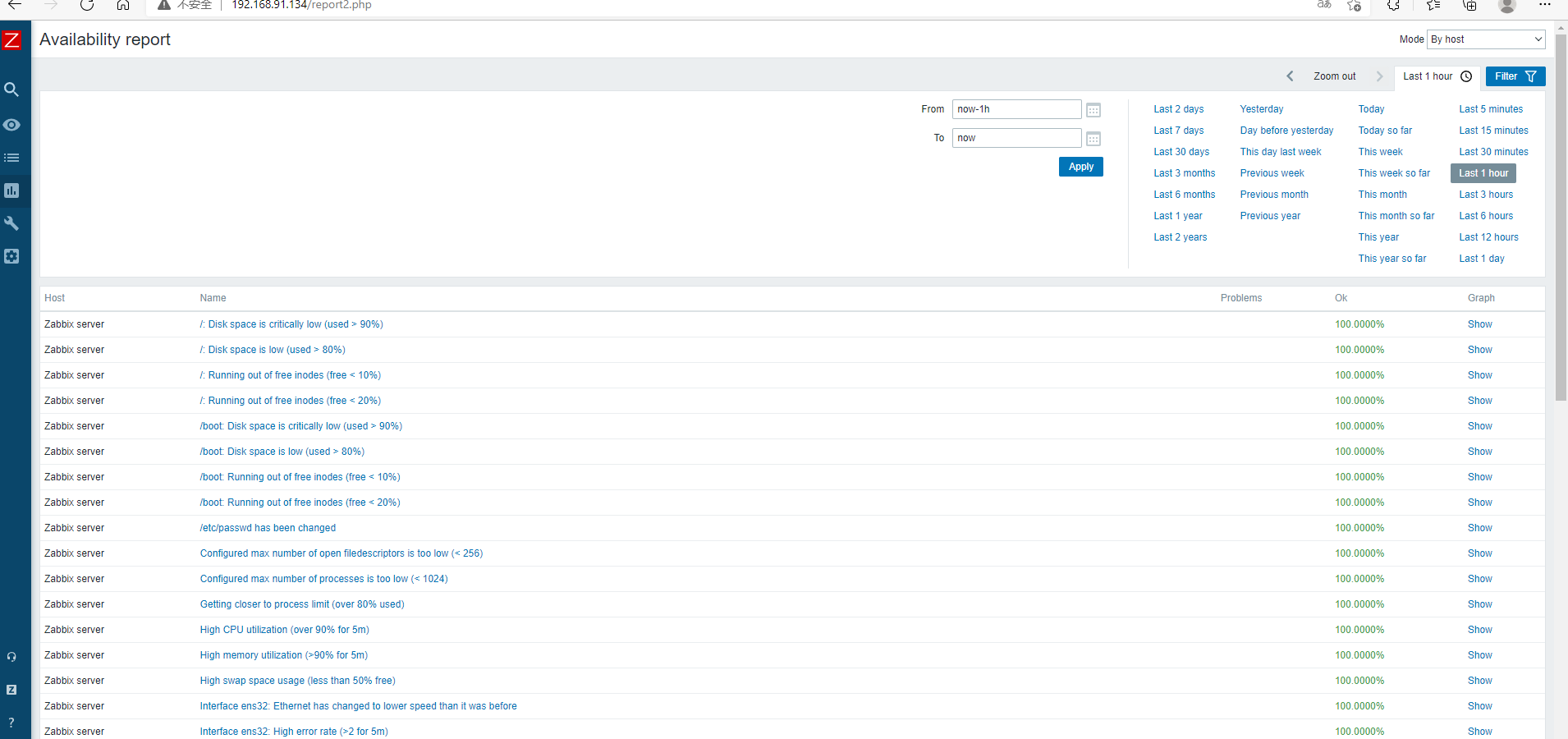Select highlighted Last 1 hour preset
The height and width of the screenshot is (739, 1568).
click(x=1483, y=173)
